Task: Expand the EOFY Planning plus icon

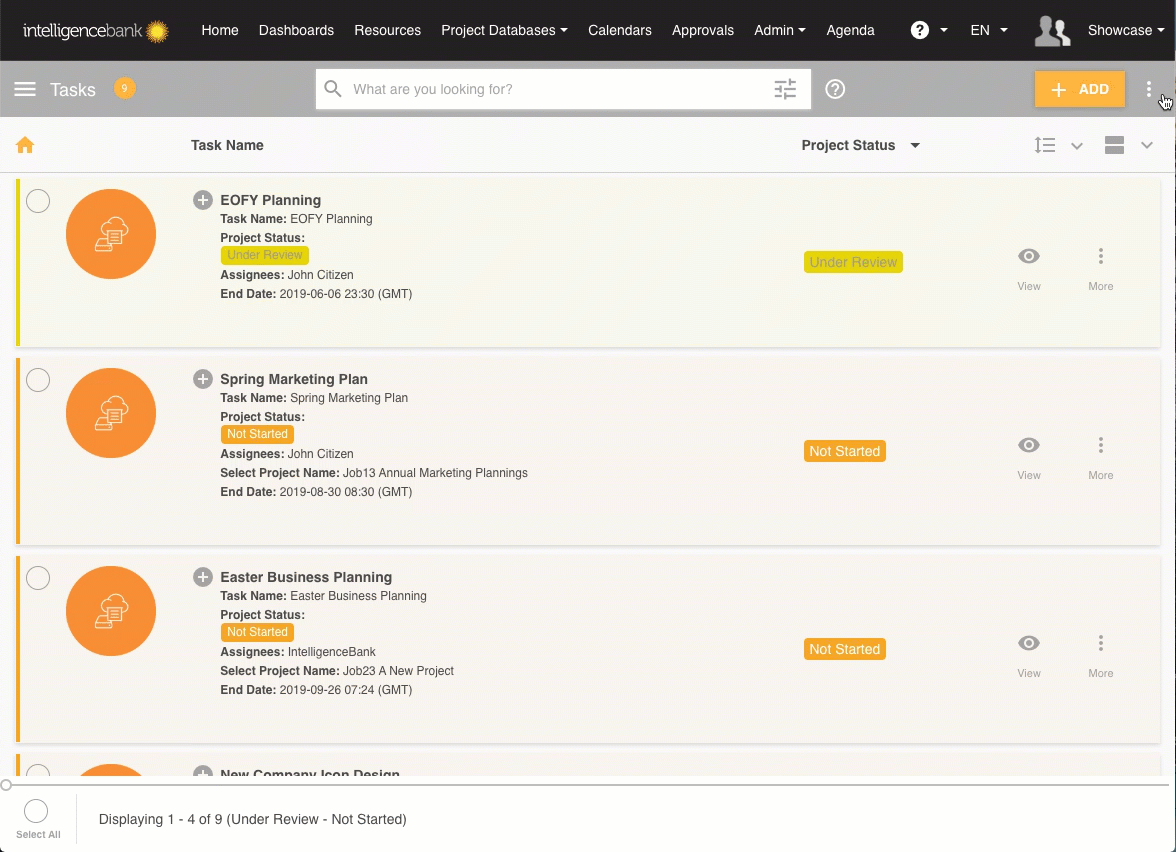Action: point(202,200)
